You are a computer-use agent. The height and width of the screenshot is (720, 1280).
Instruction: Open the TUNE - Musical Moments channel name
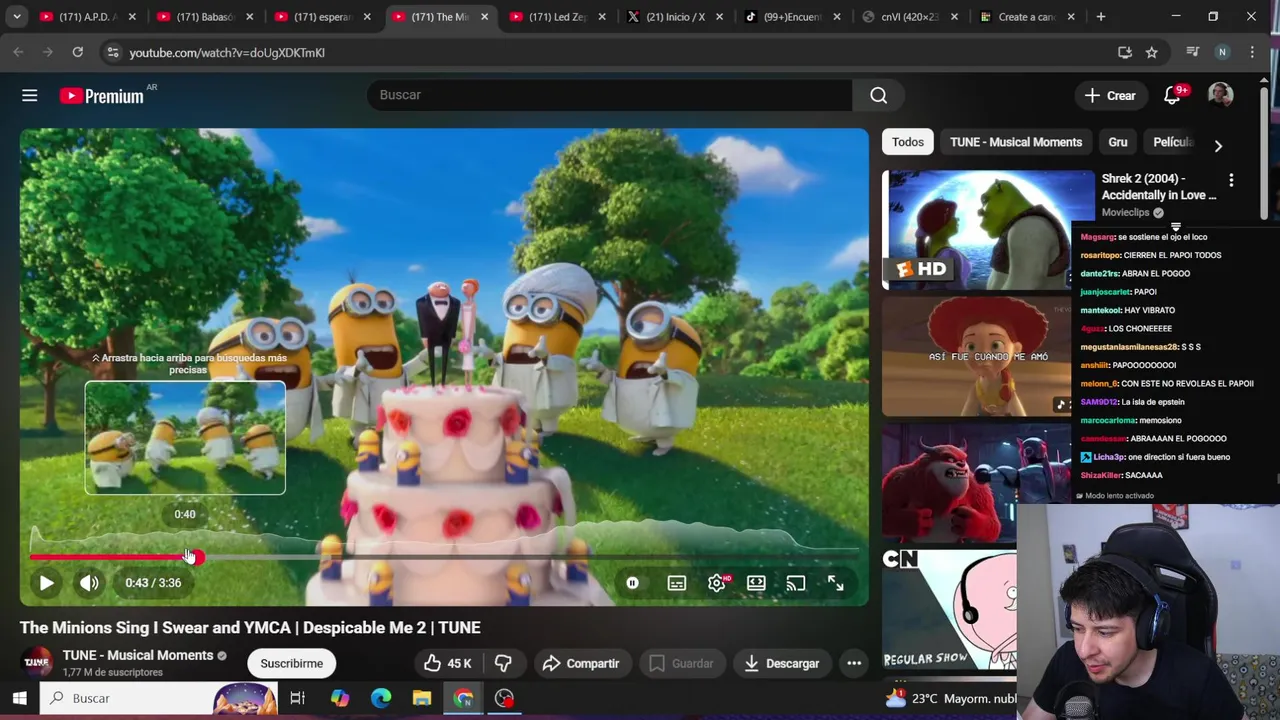[138, 655]
